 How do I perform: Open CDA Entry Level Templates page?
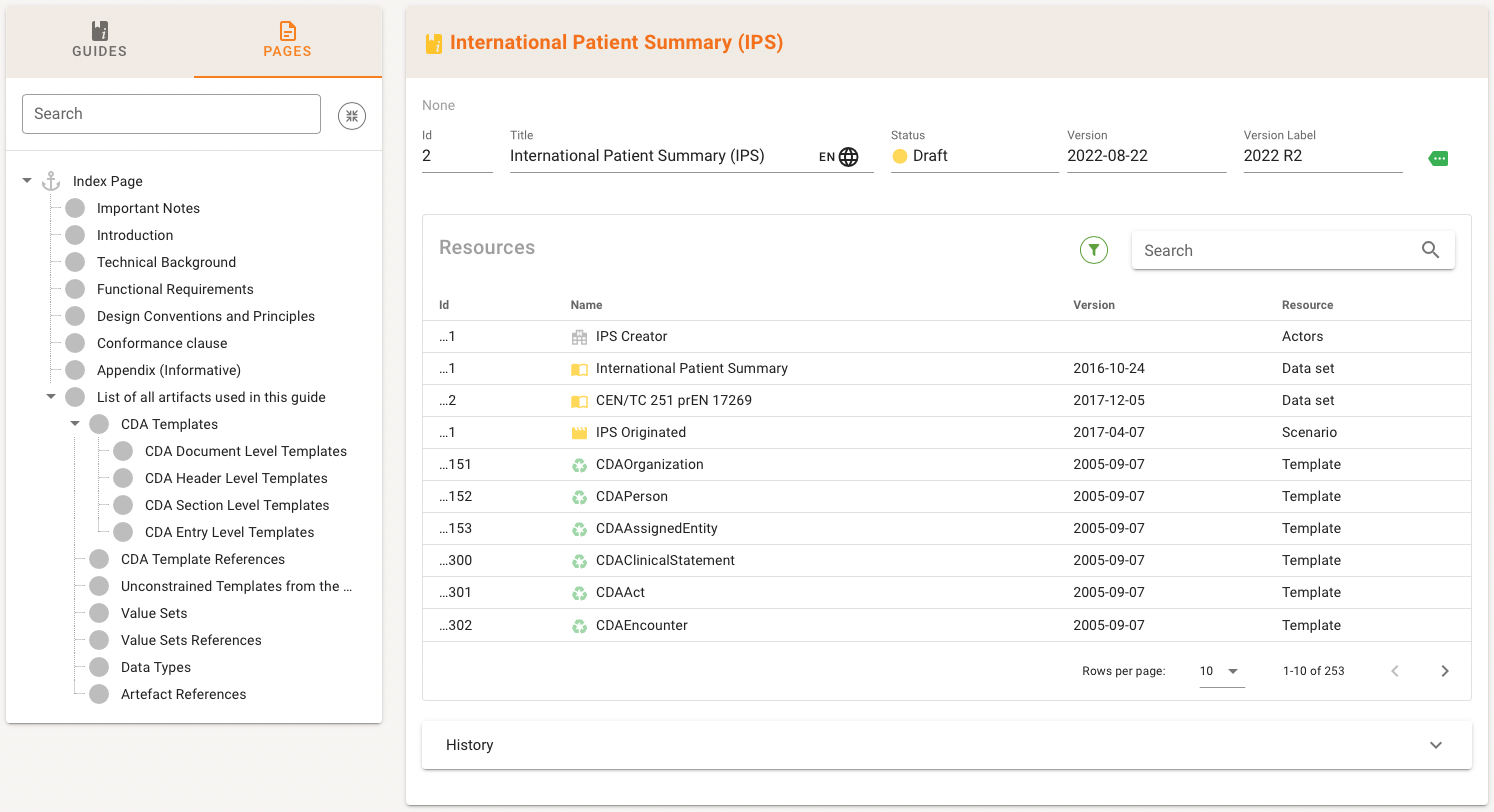pyautogui.click(x=229, y=532)
